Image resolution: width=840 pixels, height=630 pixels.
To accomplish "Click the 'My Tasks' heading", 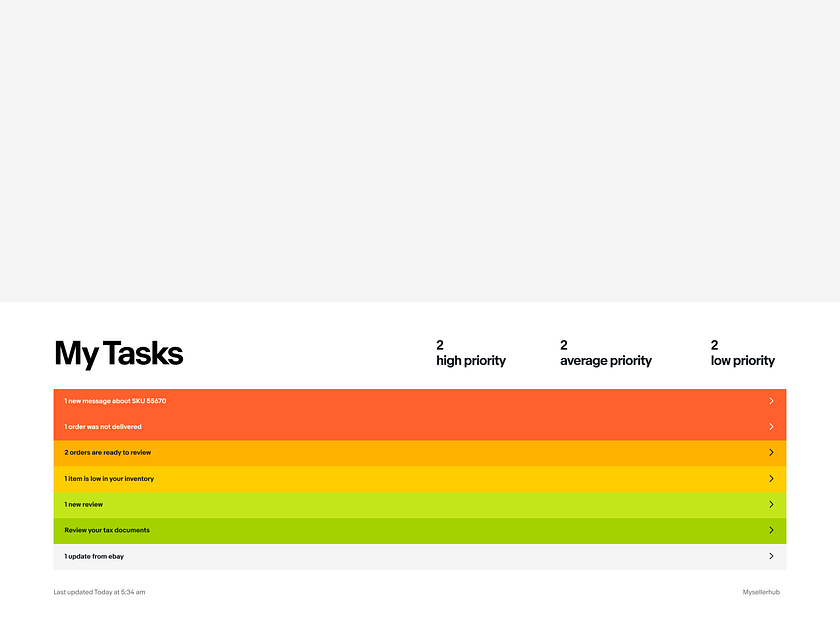I will [118, 354].
